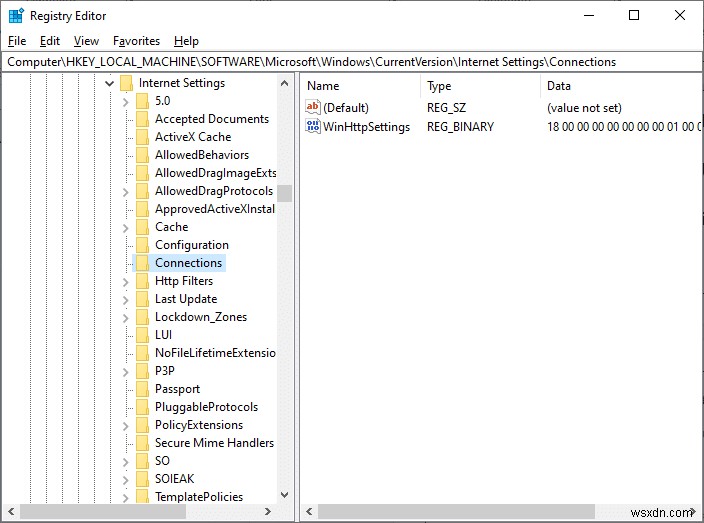Click the Type column header

(481, 86)
